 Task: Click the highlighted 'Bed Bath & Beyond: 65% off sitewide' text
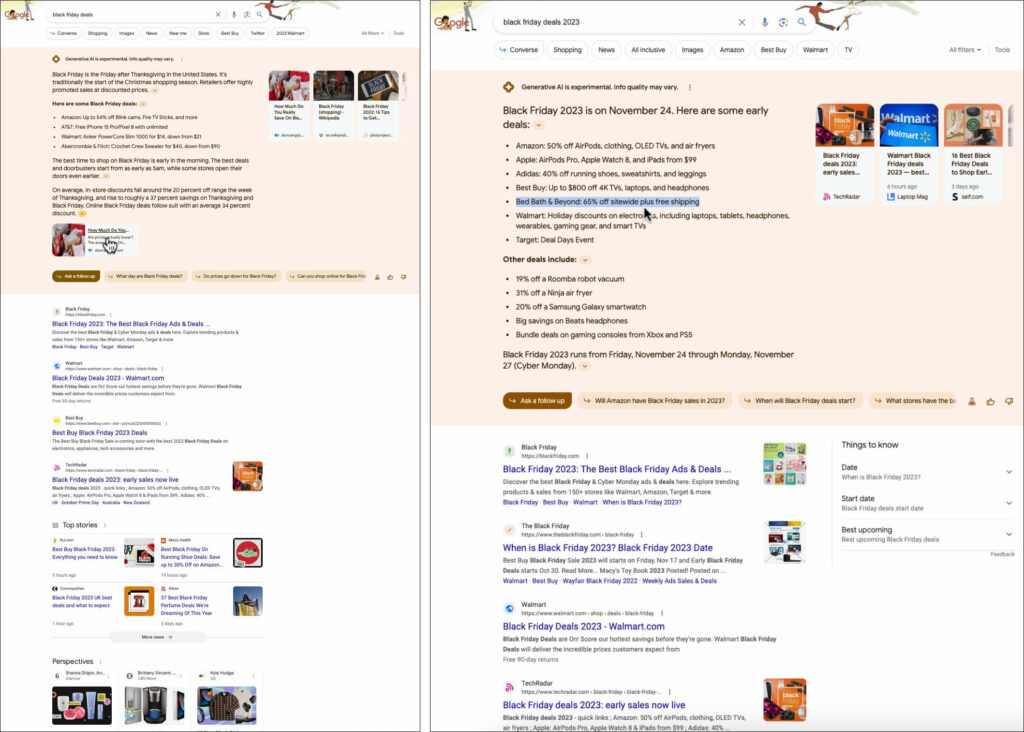coord(607,202)
